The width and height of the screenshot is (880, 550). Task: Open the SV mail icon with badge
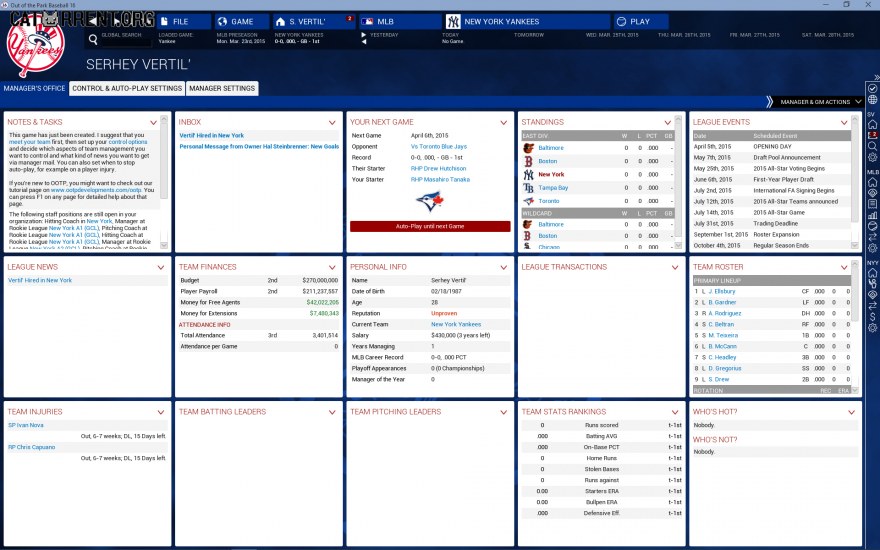(x=872, y=135)
